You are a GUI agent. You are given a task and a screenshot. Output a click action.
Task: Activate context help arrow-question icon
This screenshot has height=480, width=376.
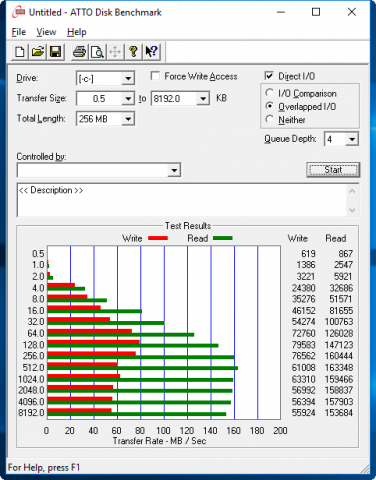(151, 52)
